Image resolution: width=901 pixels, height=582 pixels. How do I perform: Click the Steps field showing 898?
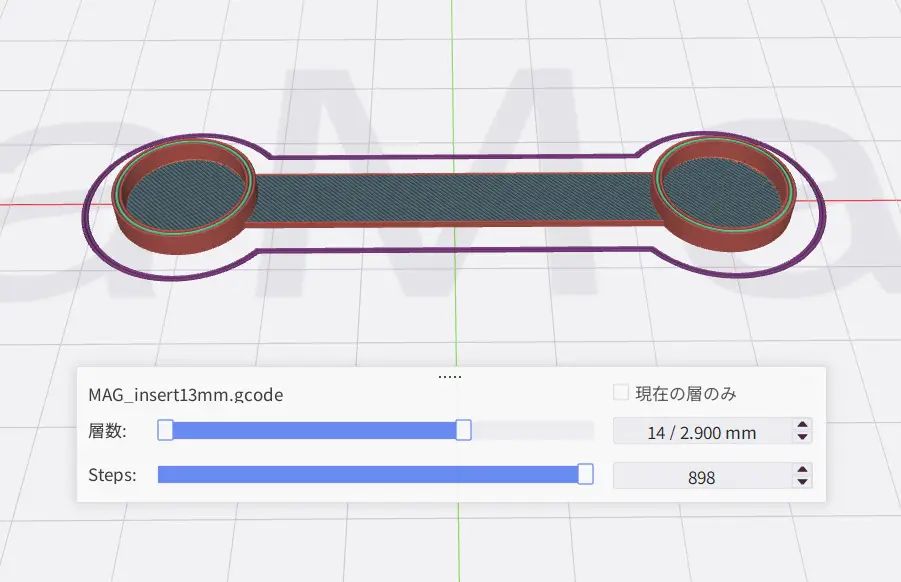point(701,478)
